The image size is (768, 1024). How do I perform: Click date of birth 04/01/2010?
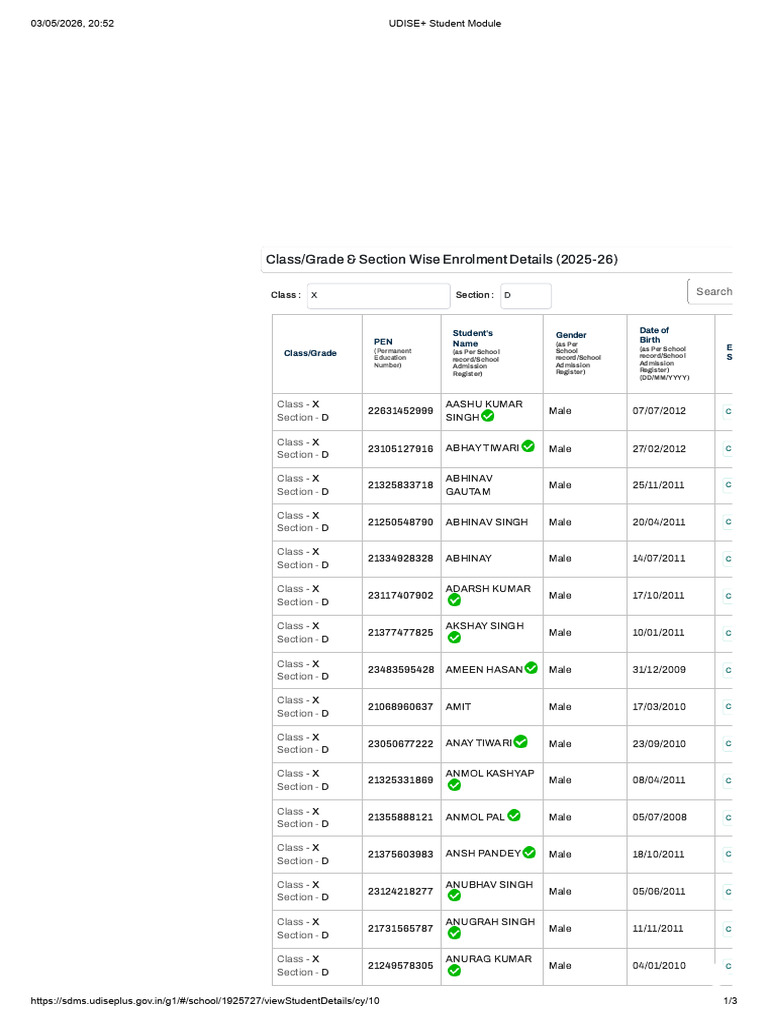point(659,966)
